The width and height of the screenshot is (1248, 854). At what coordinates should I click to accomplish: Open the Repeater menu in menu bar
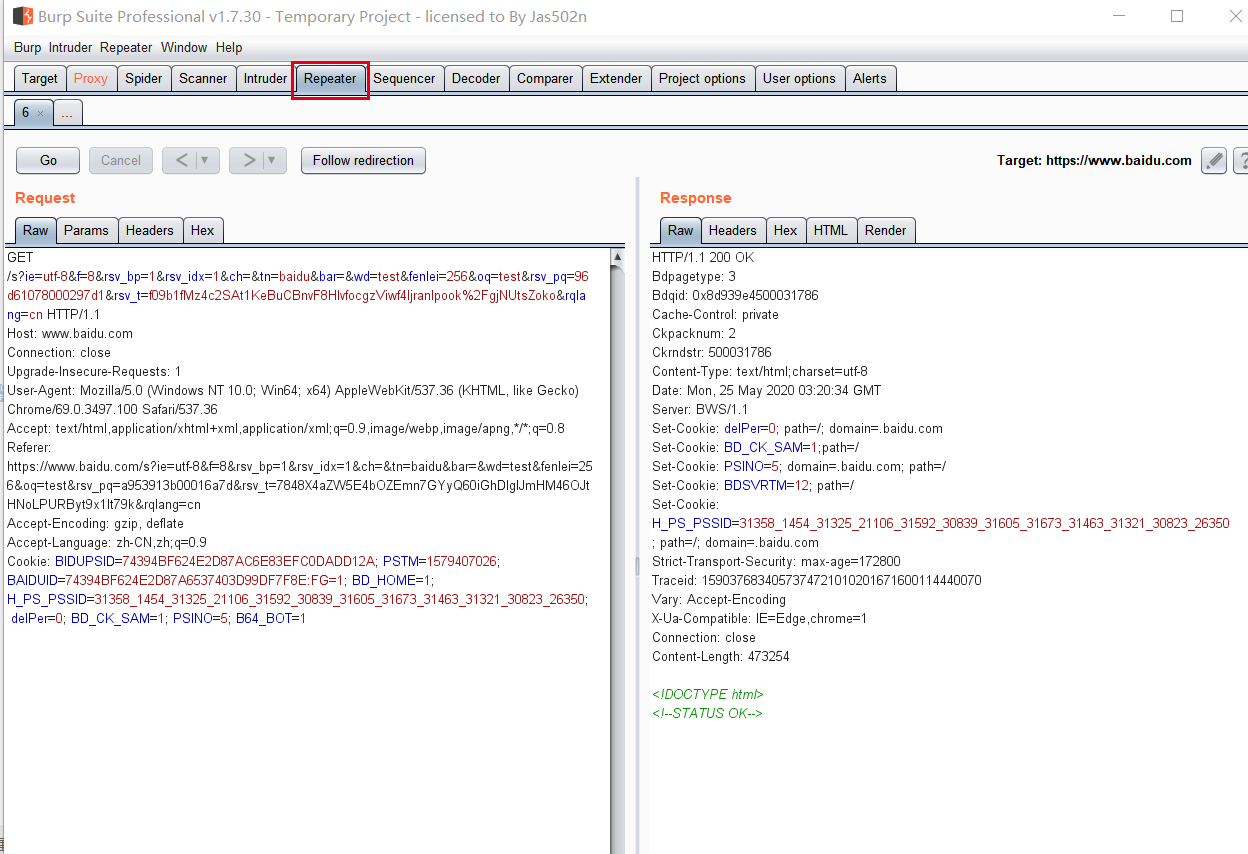[x=126, y=47]
